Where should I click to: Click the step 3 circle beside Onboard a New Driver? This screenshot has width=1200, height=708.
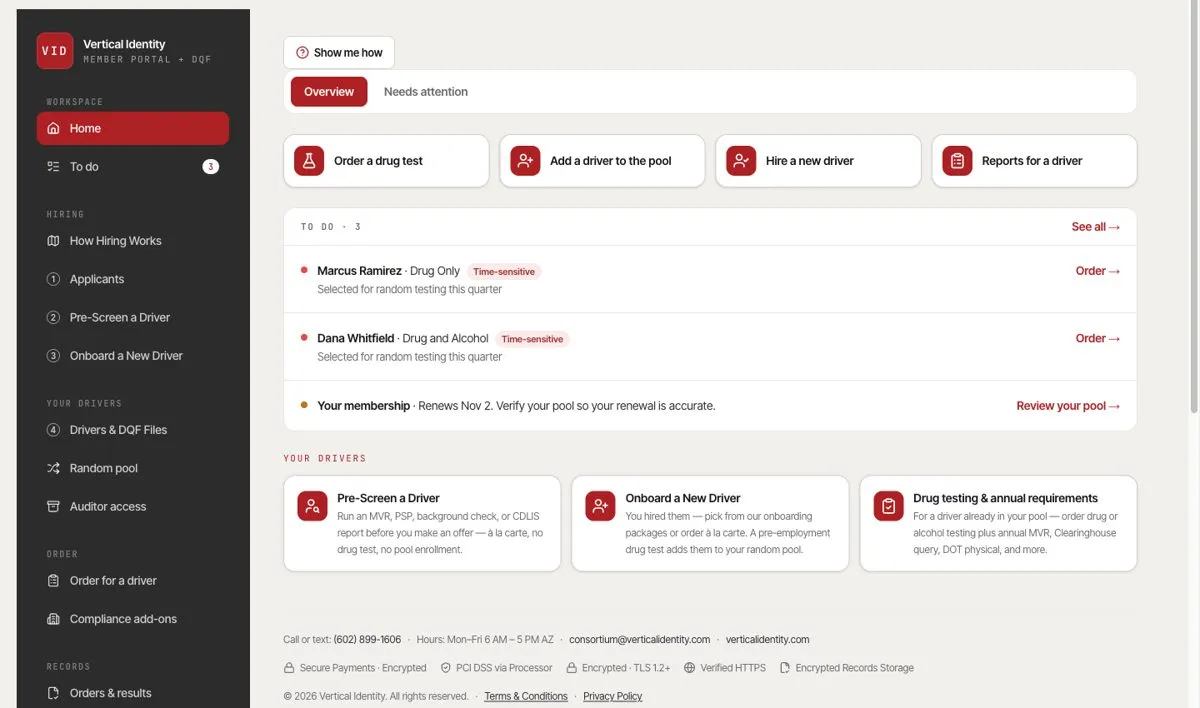[x=54, y=356]
